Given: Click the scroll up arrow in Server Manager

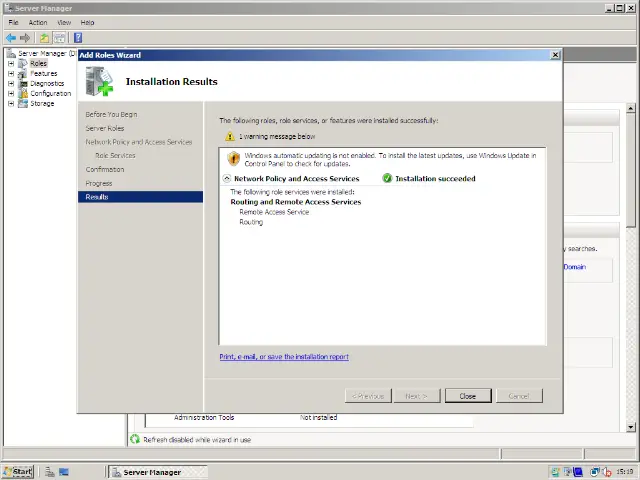Looking at the screenshot, I should (631, 108).
